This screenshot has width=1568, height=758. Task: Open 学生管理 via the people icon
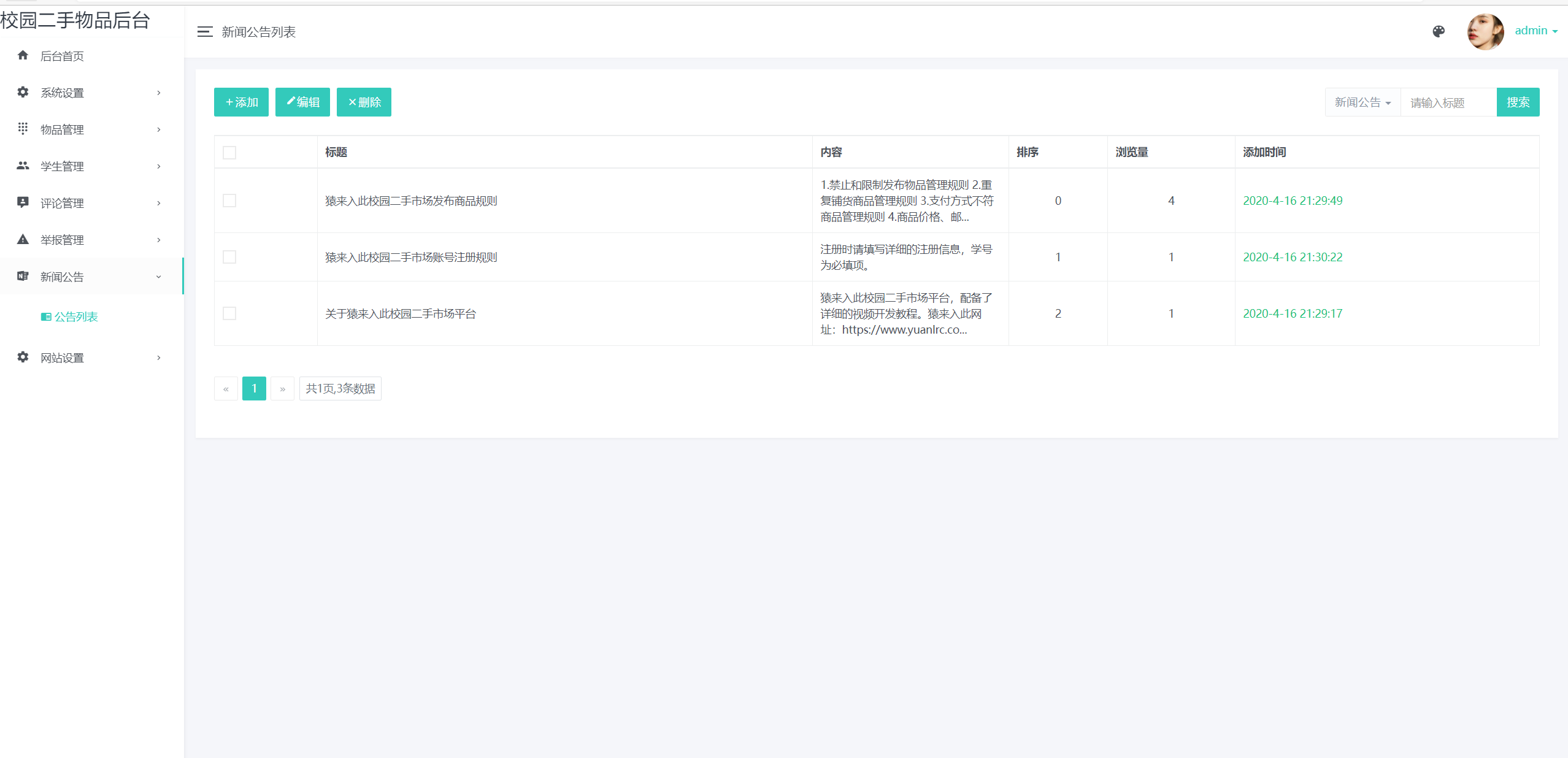click(23, 166)
